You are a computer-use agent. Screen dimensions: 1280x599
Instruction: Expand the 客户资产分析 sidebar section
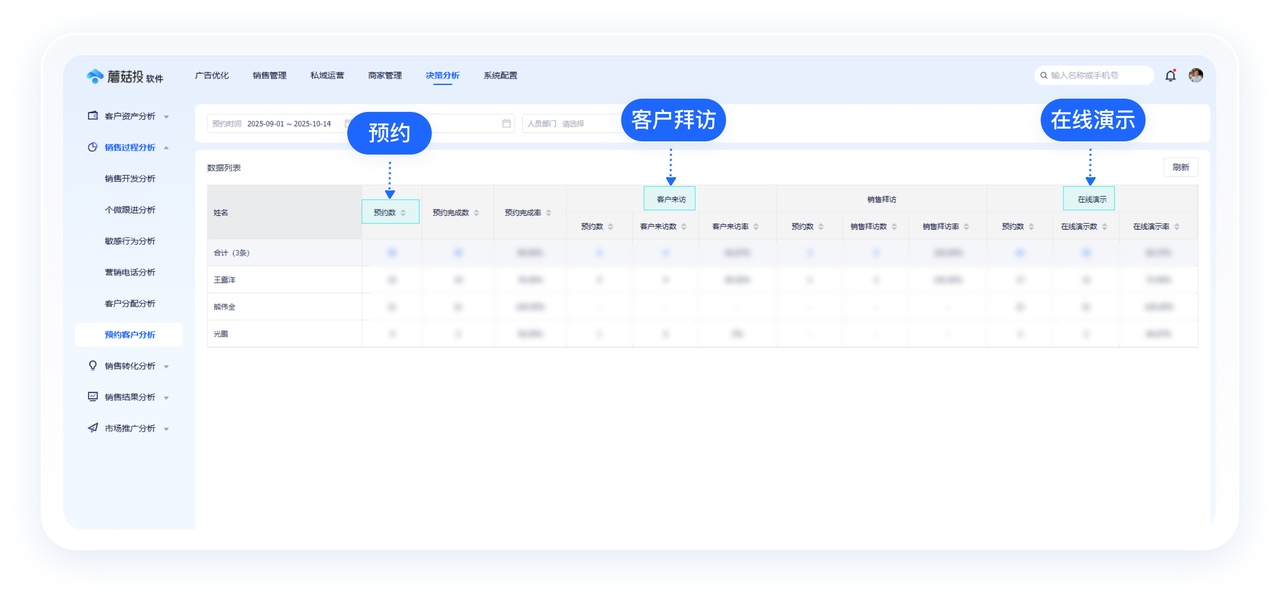click(166, 115)
